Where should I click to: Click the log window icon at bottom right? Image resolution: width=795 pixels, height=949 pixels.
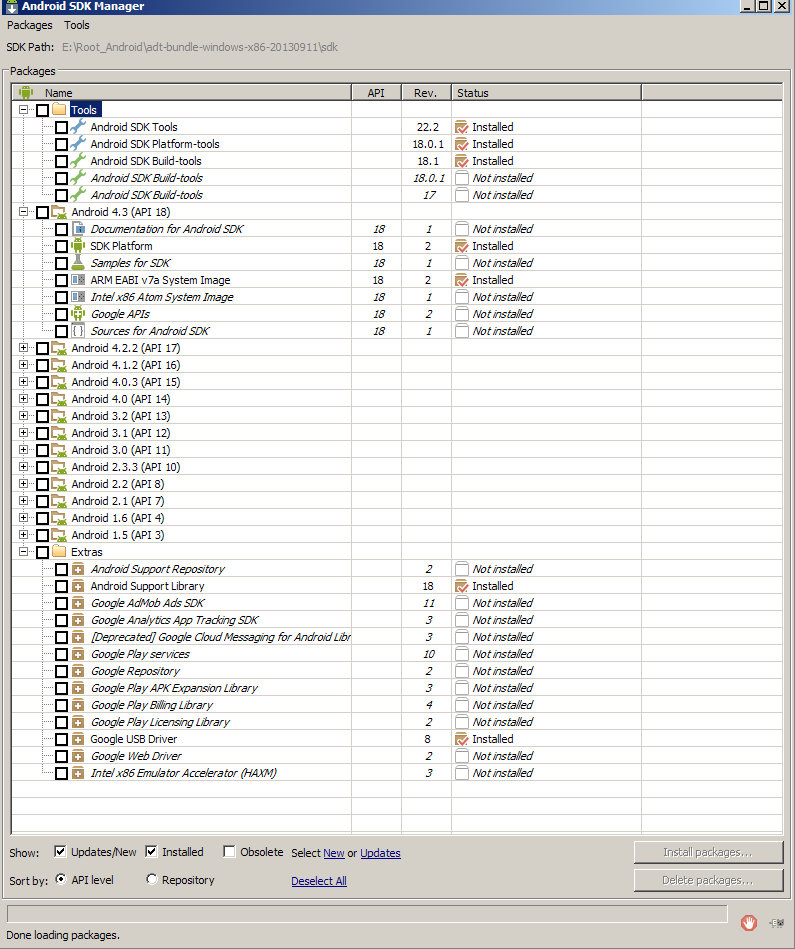(777, 922)
